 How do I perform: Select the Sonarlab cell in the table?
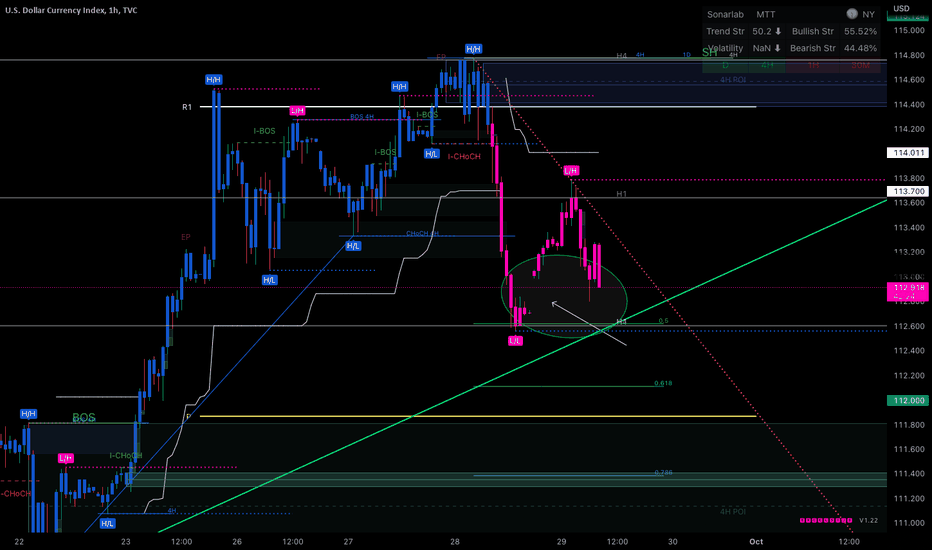(x=725, y=14)
